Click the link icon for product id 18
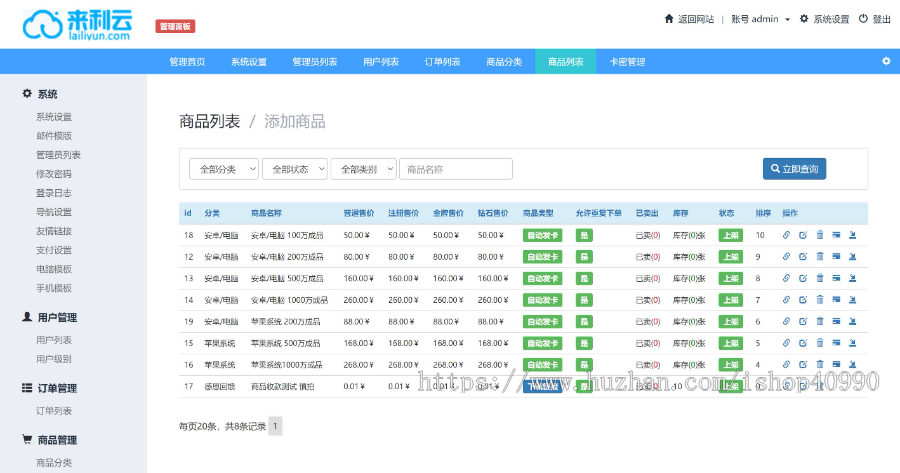 786,236
